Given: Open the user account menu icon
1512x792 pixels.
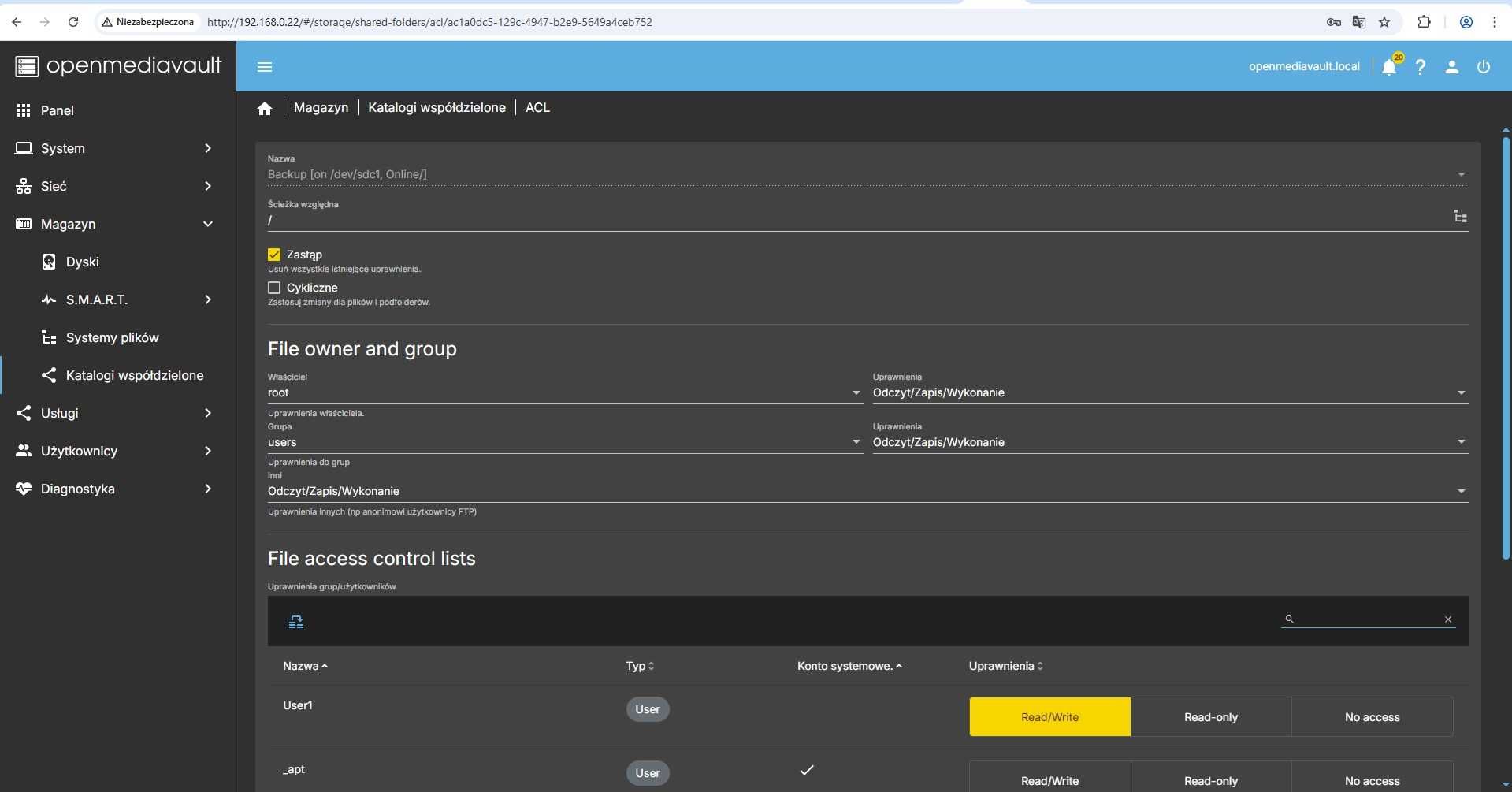Looking at the screenshot, I should (x=1452, y=67).
